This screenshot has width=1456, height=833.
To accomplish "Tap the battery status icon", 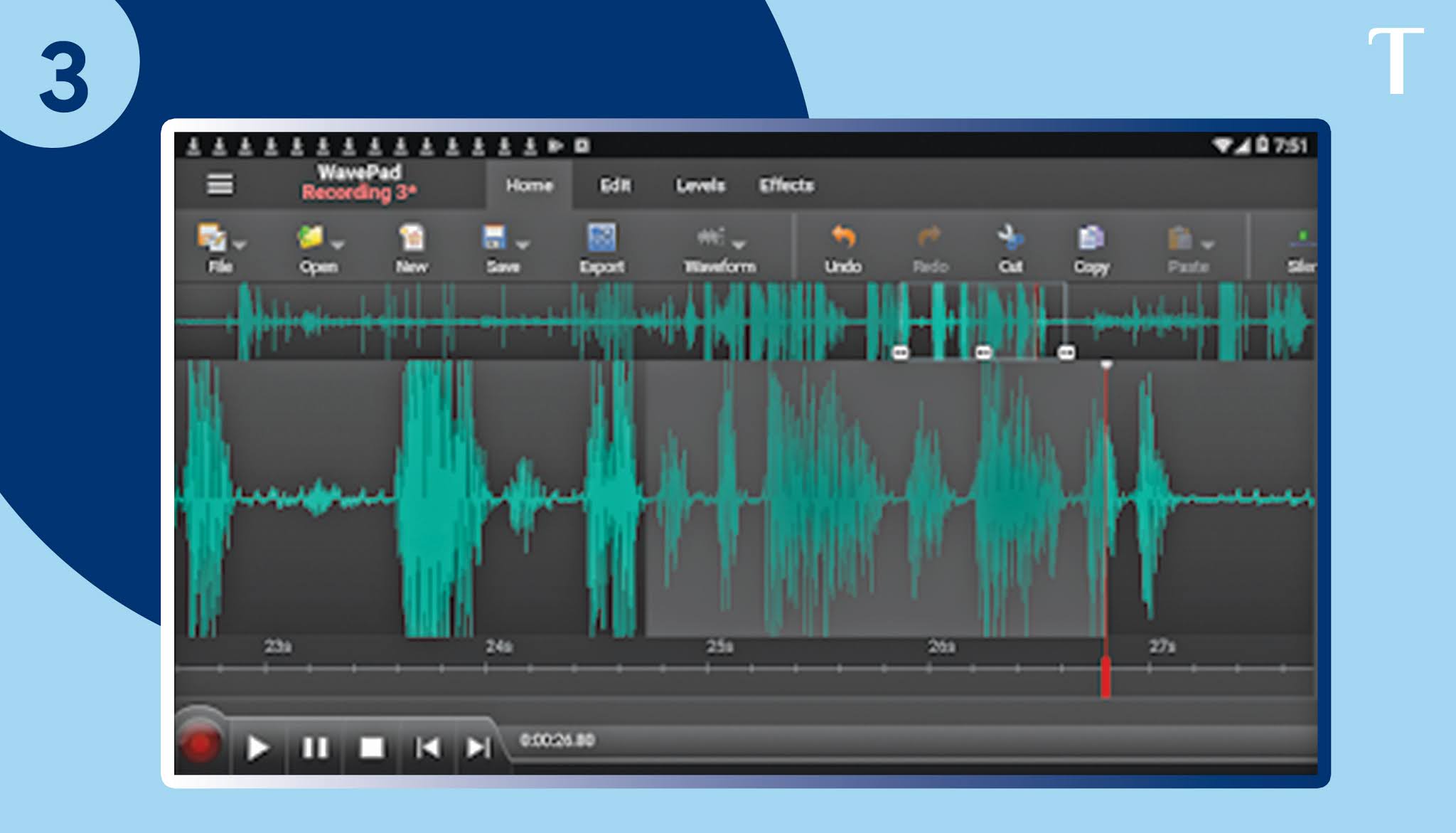I will (1262, 145).
